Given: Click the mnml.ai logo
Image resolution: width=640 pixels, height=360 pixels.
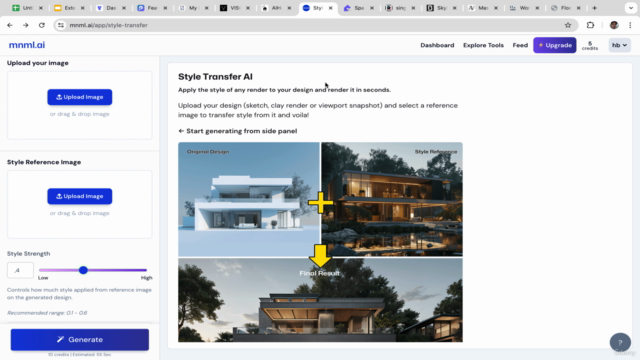Looking at the screenshot, I should point(27,45).
